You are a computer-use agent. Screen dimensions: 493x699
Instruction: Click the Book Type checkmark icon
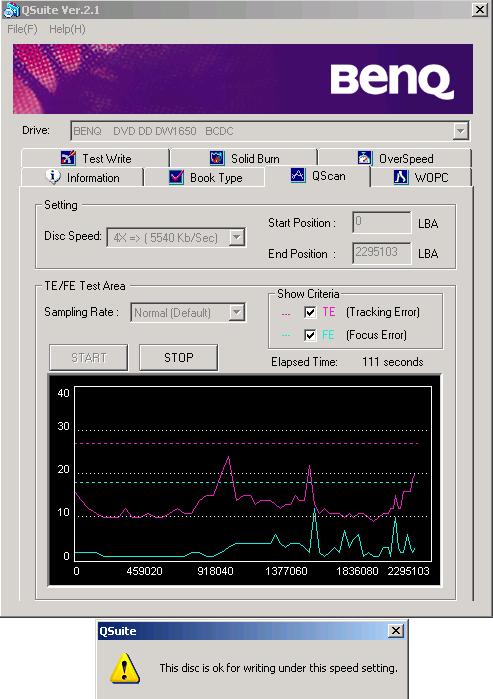pyautogui.click(x=176, y=177)
